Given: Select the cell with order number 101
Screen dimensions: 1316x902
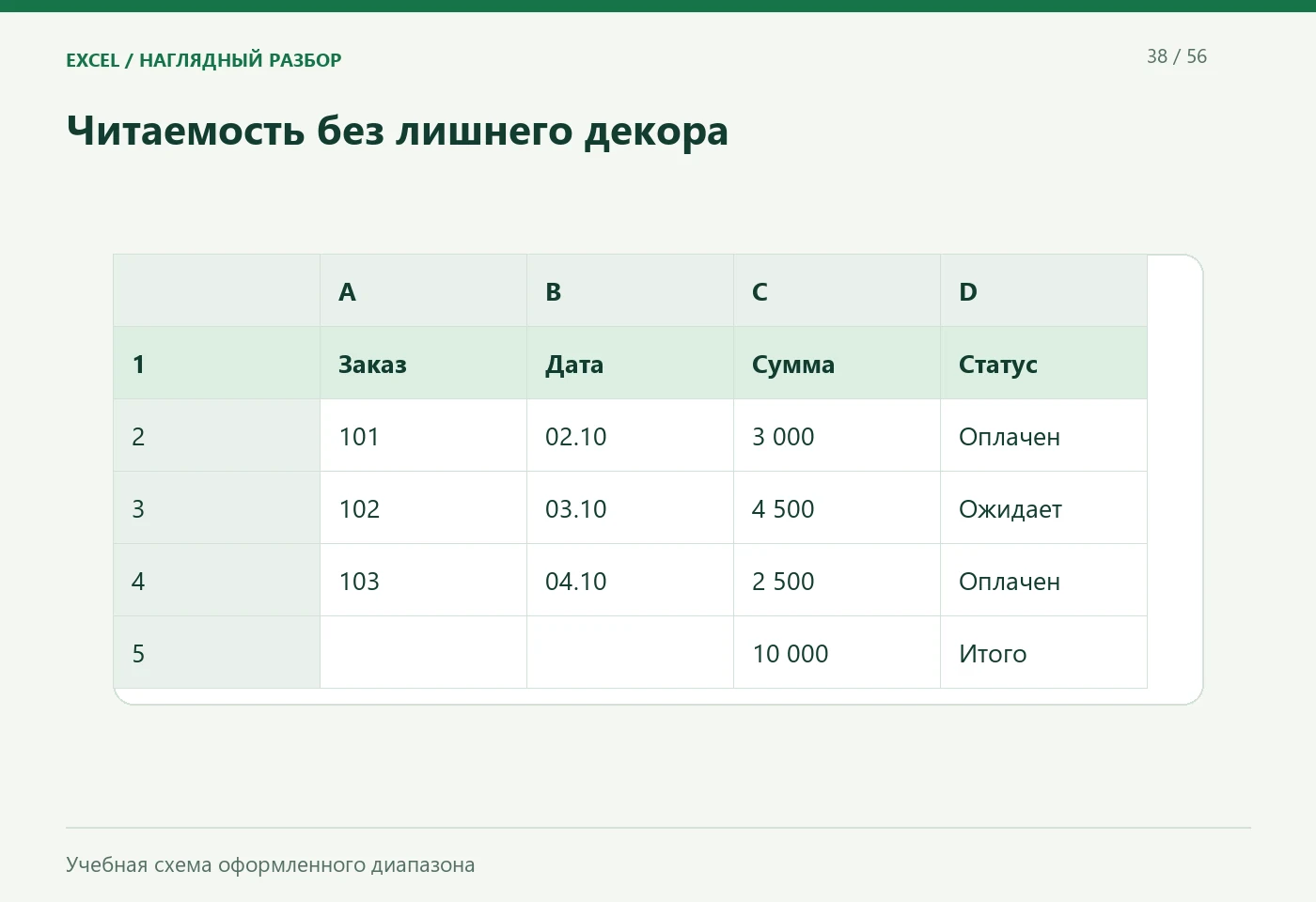Looking at the screenshot, I should point(423,436).
